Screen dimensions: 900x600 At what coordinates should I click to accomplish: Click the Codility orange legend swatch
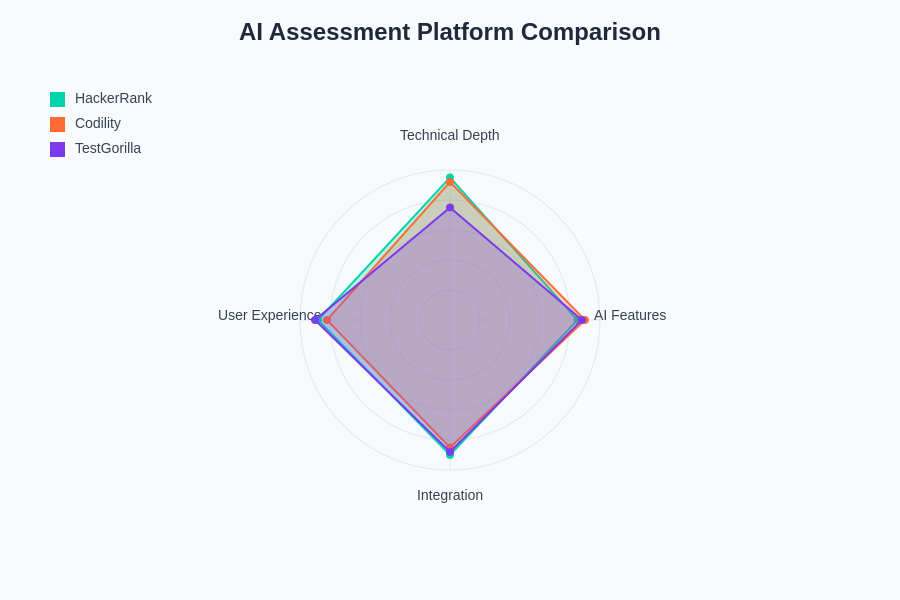point(57,124)
